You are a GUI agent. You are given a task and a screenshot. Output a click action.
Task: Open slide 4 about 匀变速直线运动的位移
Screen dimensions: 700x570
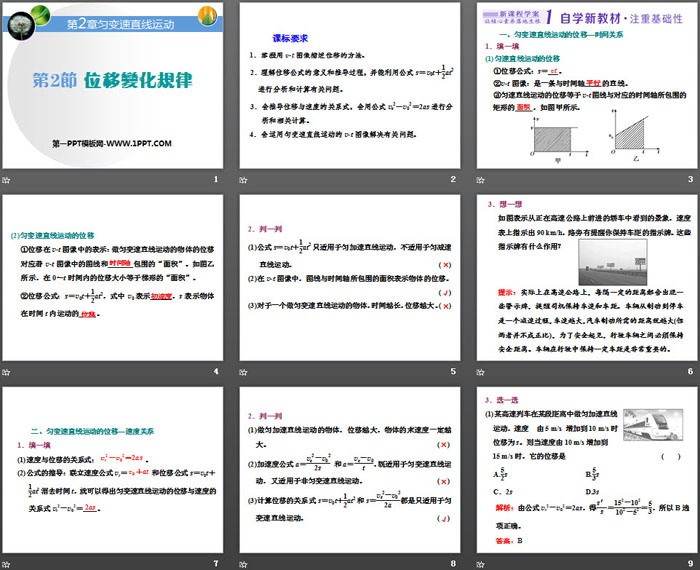[115, 278]
